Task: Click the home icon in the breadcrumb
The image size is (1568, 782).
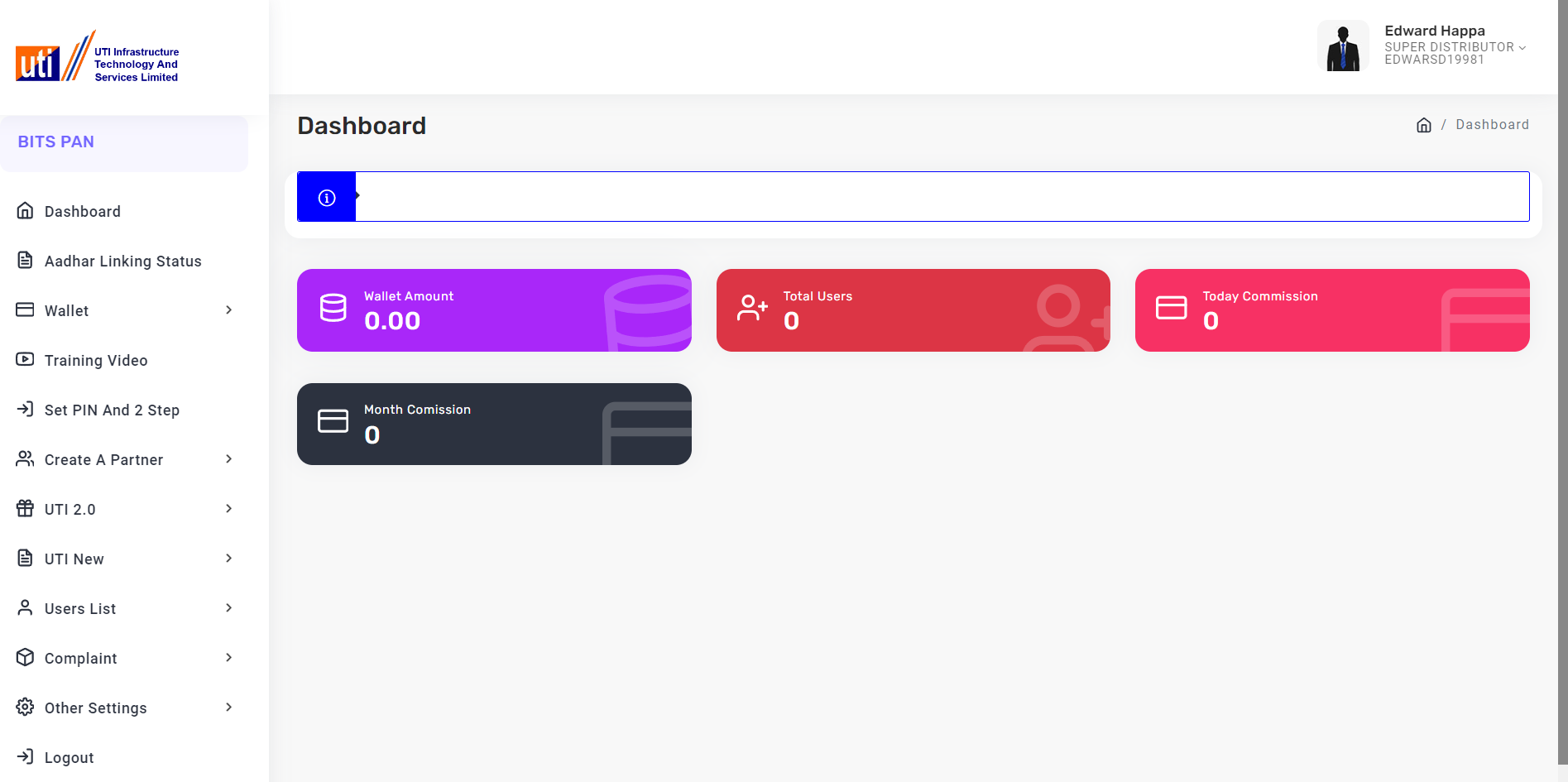Action: point(1423,125)
